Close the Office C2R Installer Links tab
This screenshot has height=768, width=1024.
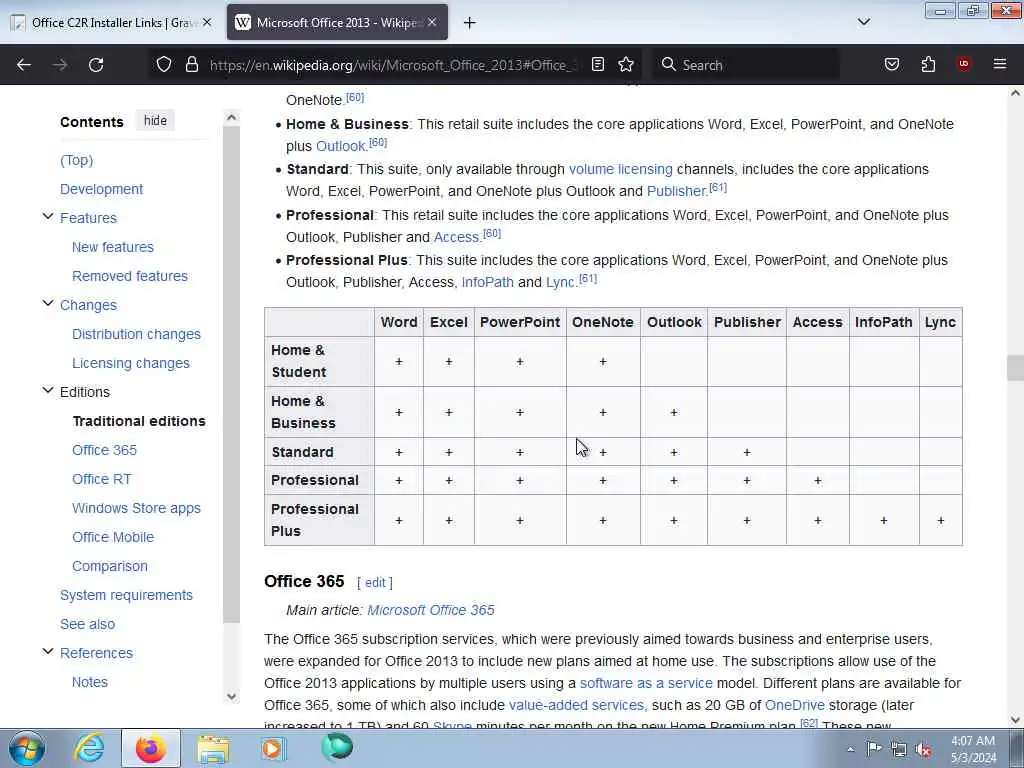coord(207,22)
